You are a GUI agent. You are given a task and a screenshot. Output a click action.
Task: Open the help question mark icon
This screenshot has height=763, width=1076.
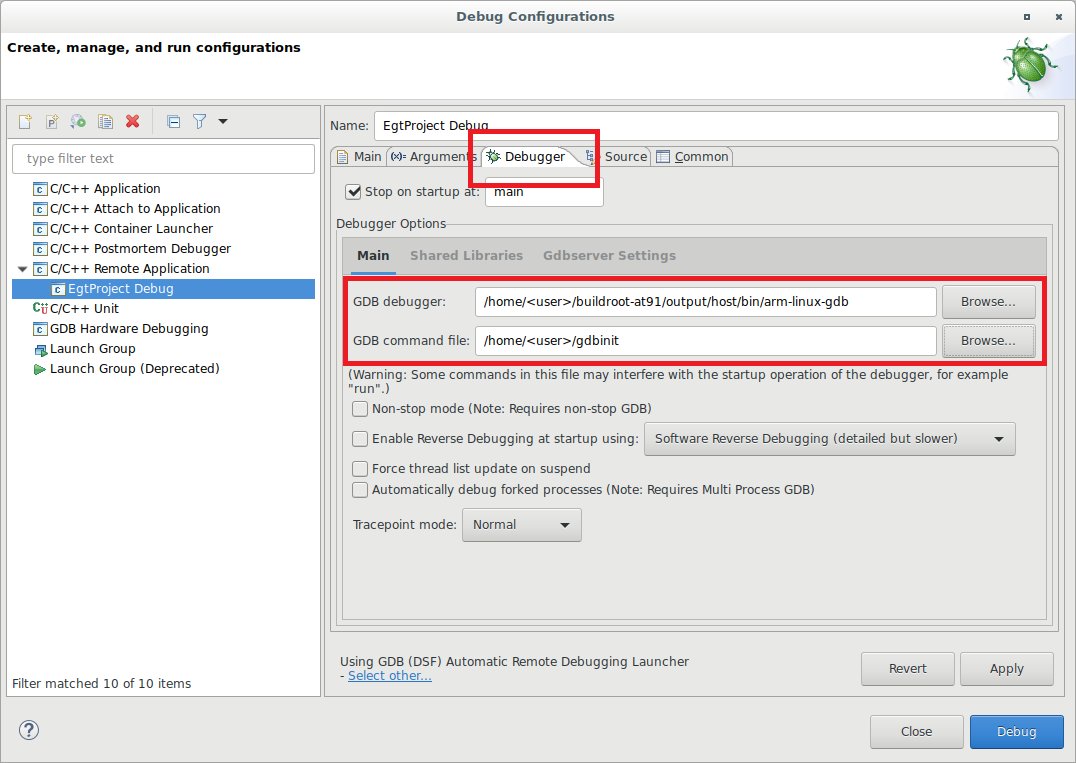(x=28, y=730)
